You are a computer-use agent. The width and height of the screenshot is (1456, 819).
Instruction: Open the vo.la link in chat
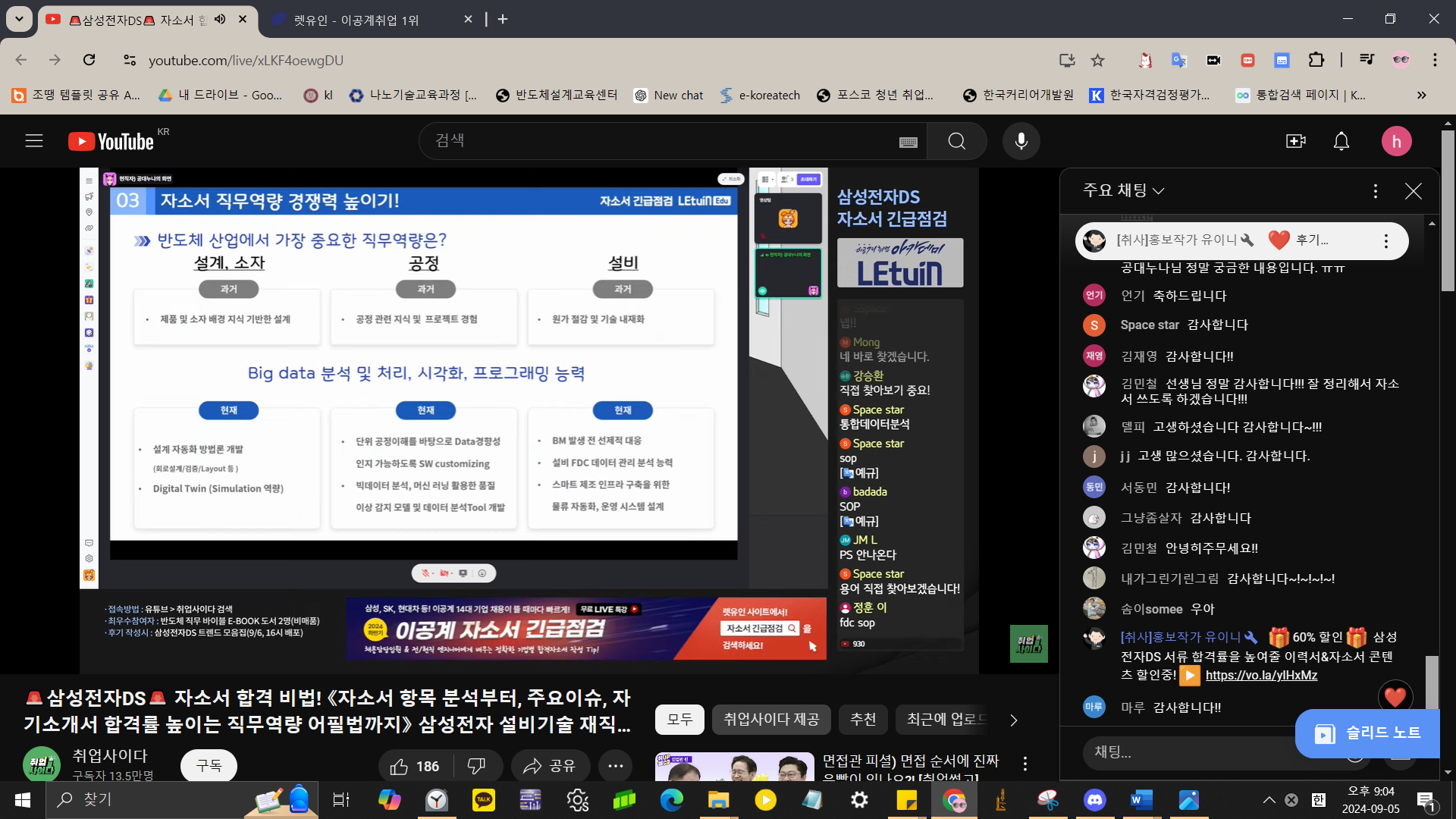(1260, 675)
